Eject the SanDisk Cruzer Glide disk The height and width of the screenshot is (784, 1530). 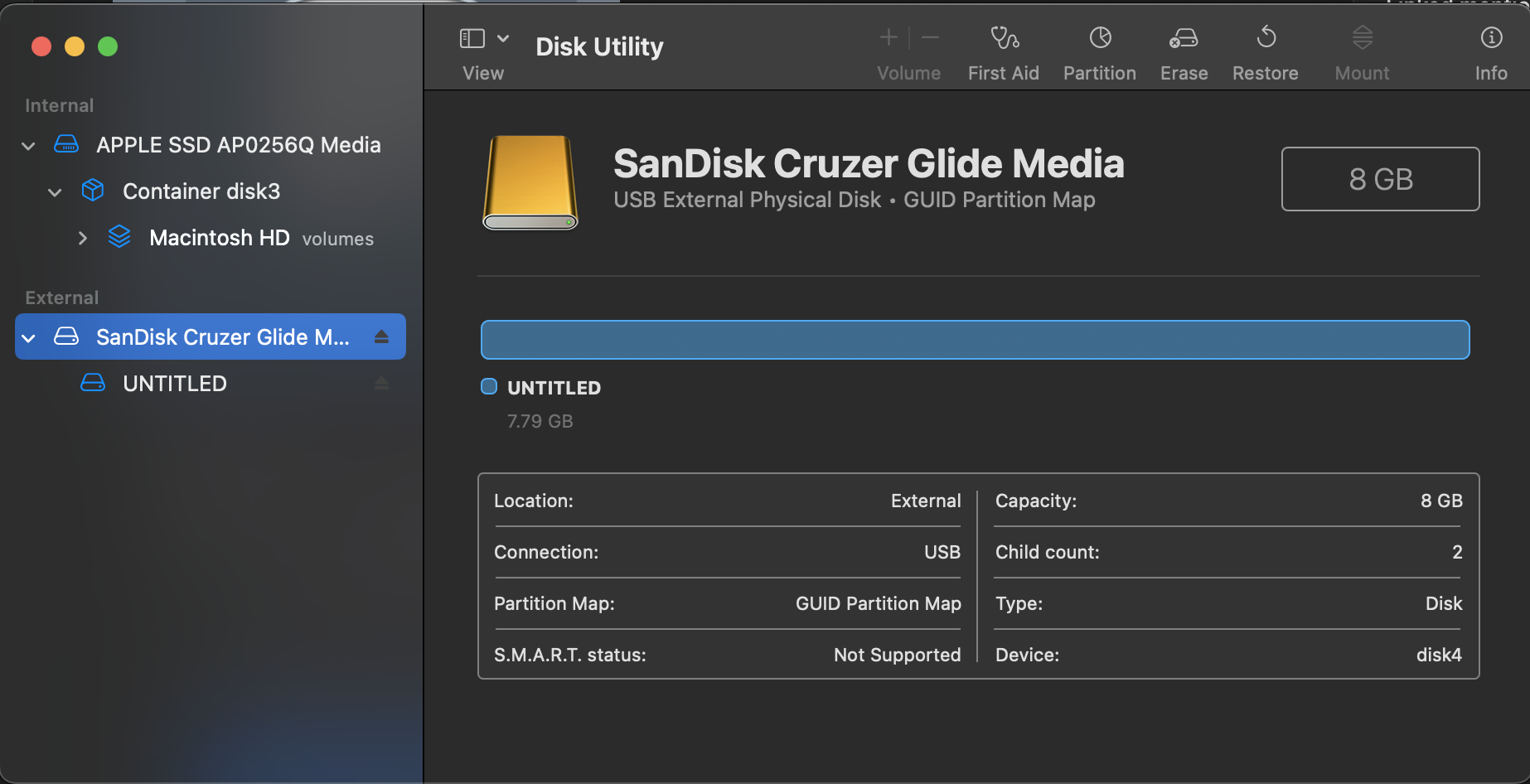(x=381, y=336)
